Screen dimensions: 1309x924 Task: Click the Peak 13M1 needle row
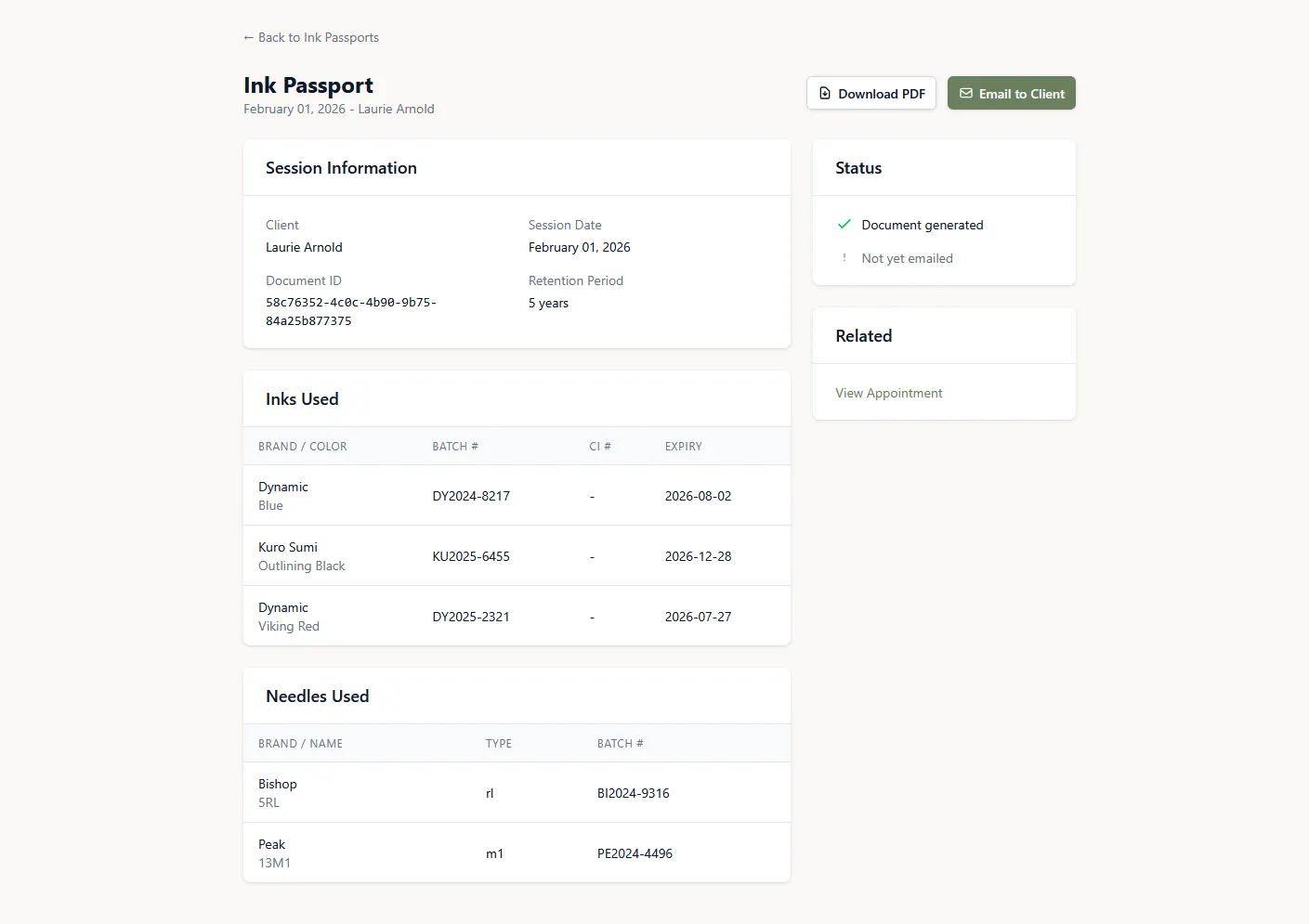(x=517, y=853)
